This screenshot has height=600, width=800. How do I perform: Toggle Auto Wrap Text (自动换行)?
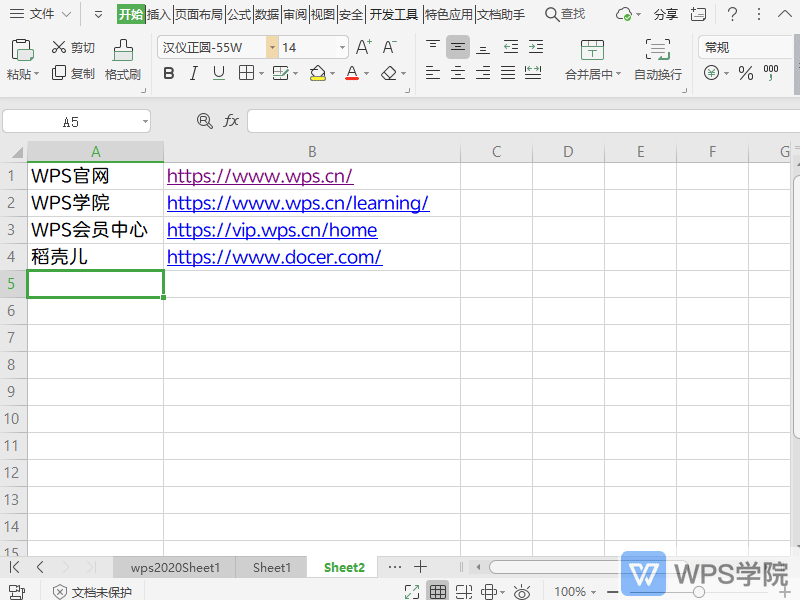(657, 58)
